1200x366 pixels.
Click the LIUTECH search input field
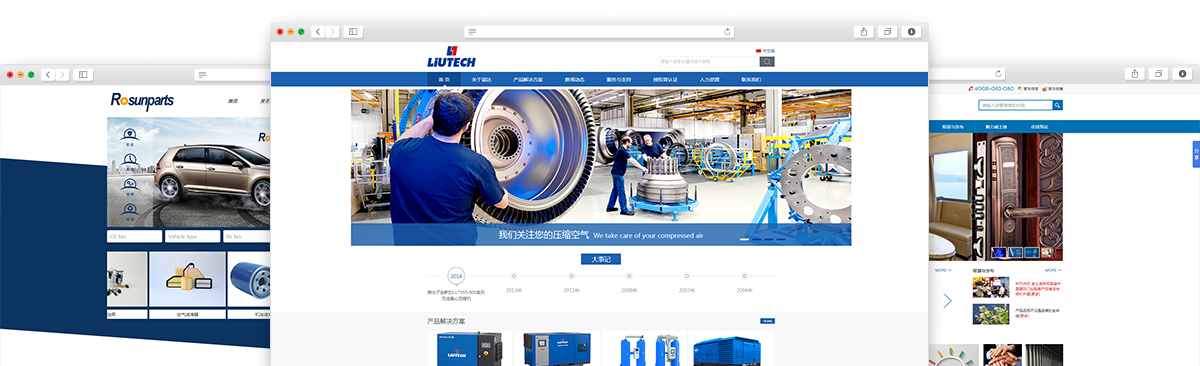708,61
